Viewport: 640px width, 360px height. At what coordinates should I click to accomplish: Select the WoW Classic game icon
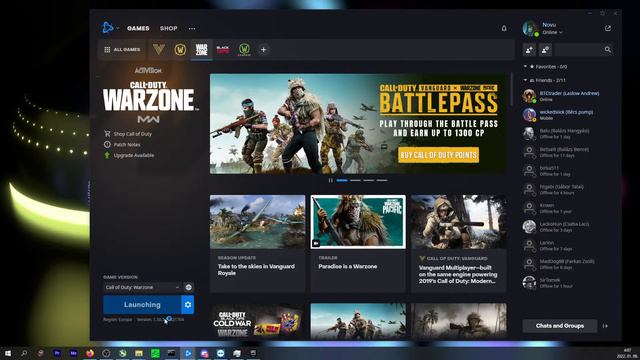point(244,49)
